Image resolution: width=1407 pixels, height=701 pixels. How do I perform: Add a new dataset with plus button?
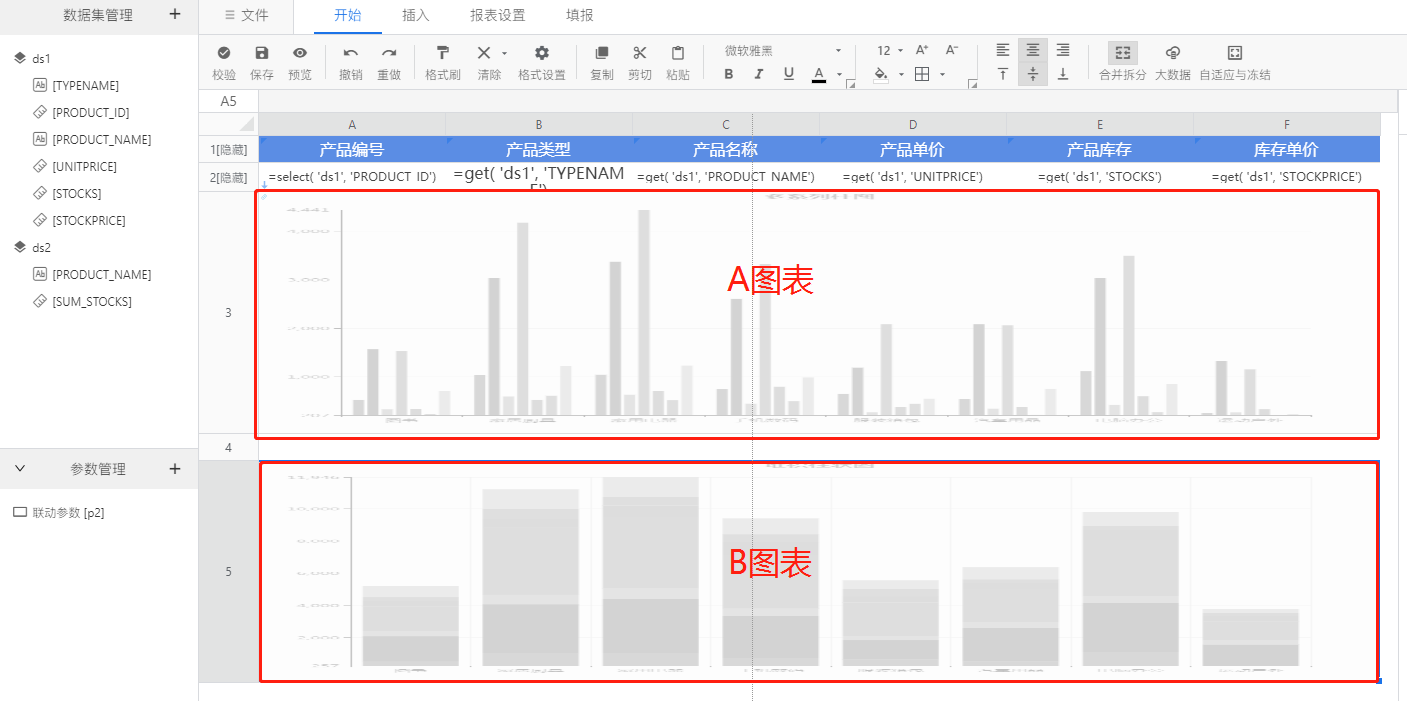tap(175, 14)
